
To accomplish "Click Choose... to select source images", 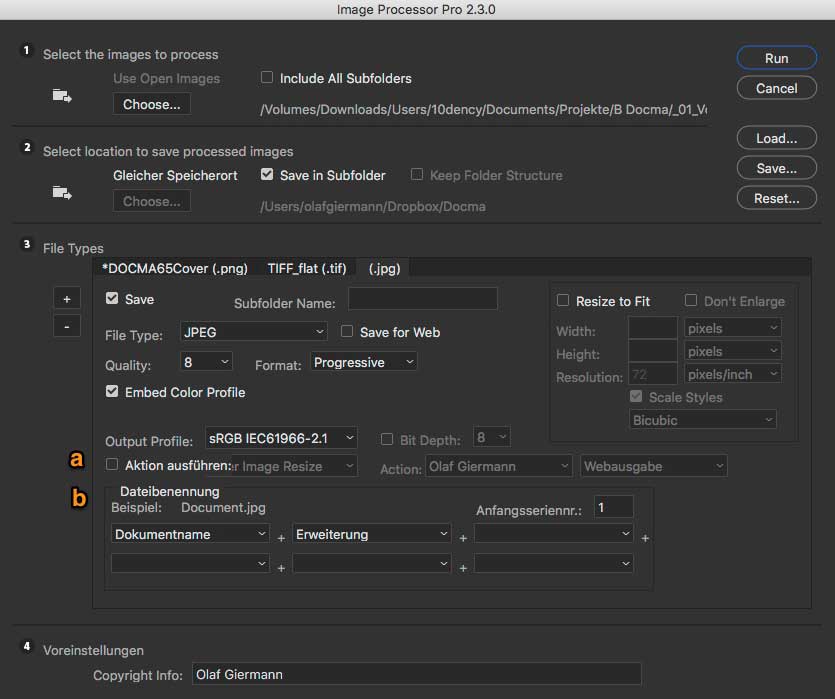I will tap(152, 104).
